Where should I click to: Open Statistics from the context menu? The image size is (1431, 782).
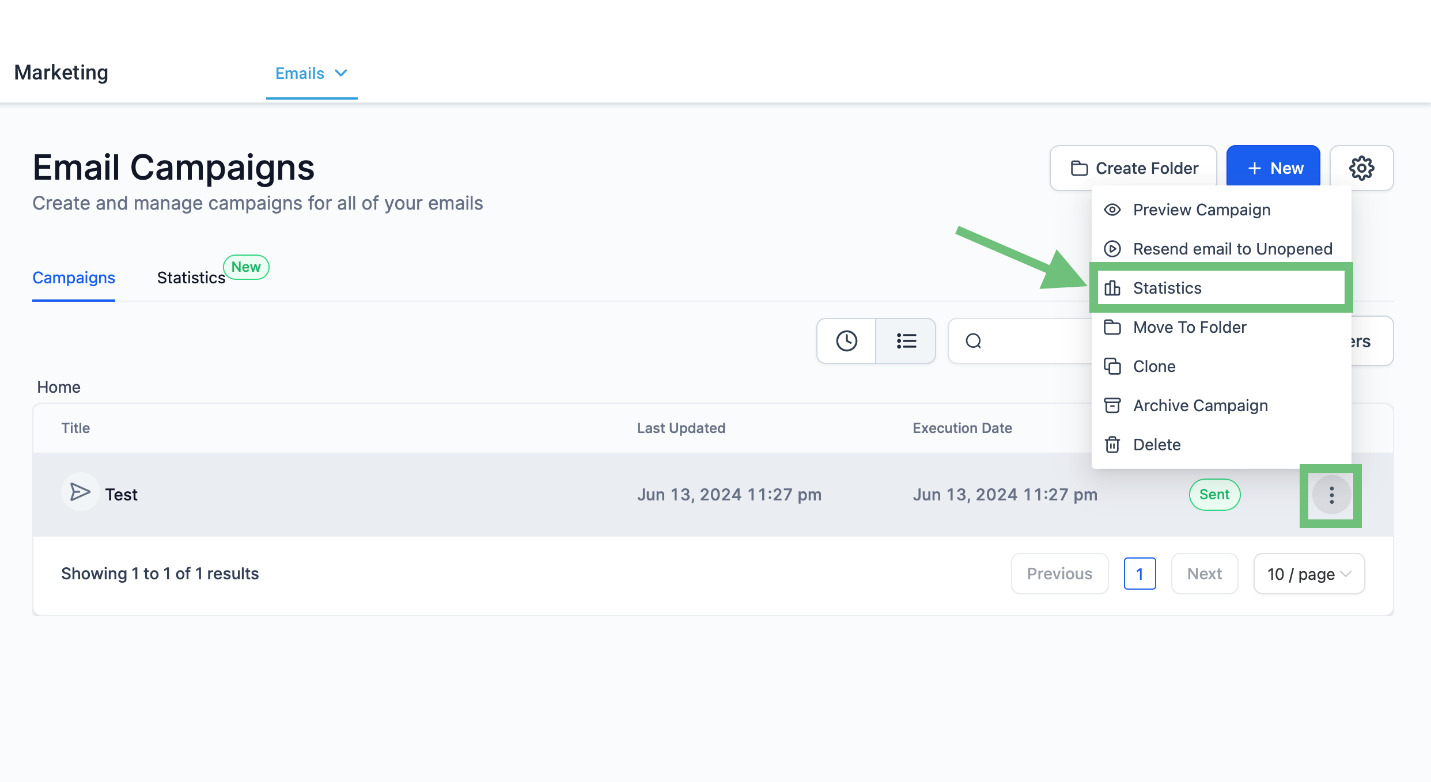point(1221,288)
